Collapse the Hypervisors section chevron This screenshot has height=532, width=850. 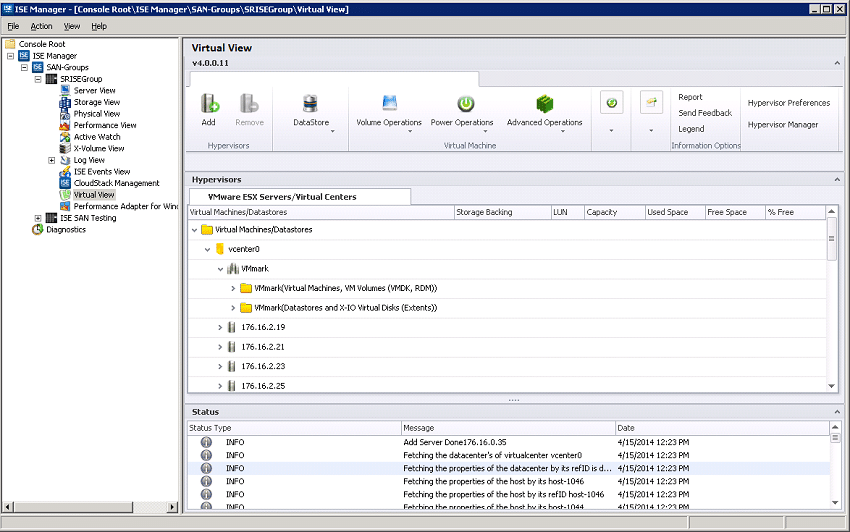click(x=837, y=180)
